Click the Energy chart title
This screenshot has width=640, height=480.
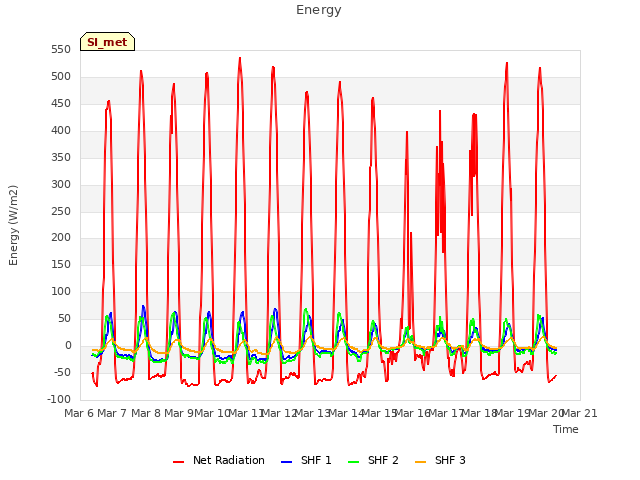point(319,10)
